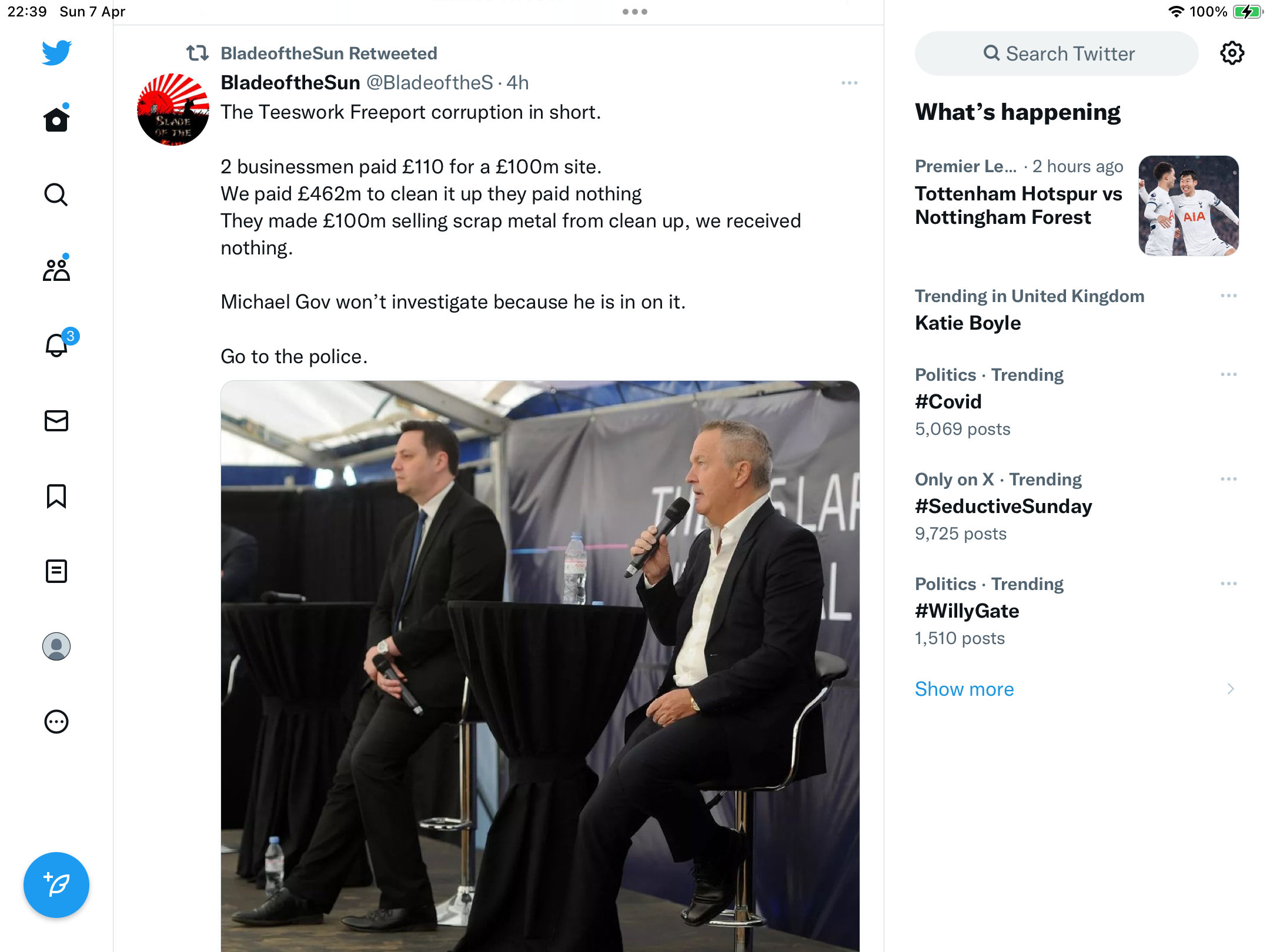
Task: Open the Explore search icon in sidebar
Action: click(x=56, y=195)
